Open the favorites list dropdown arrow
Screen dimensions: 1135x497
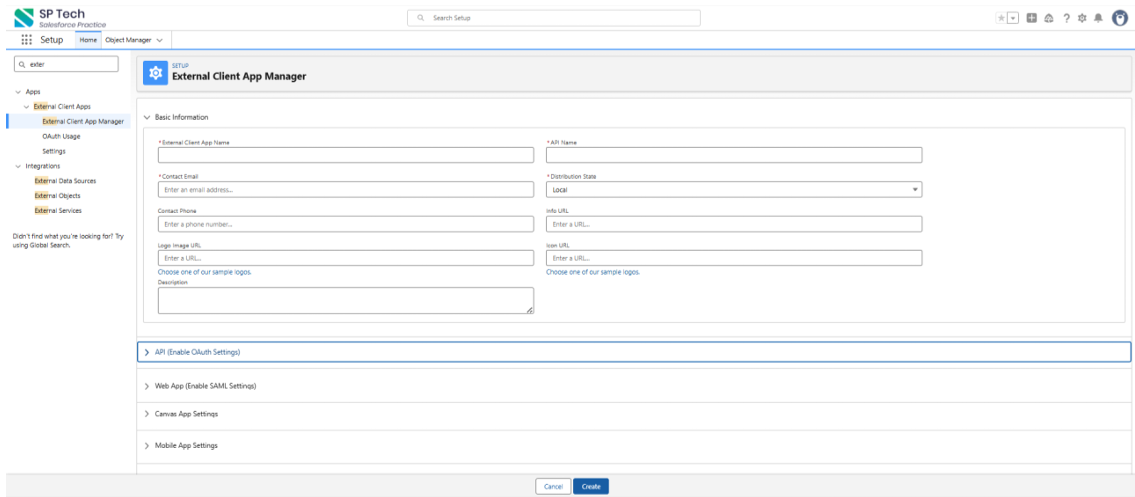tap(1013, 18)
